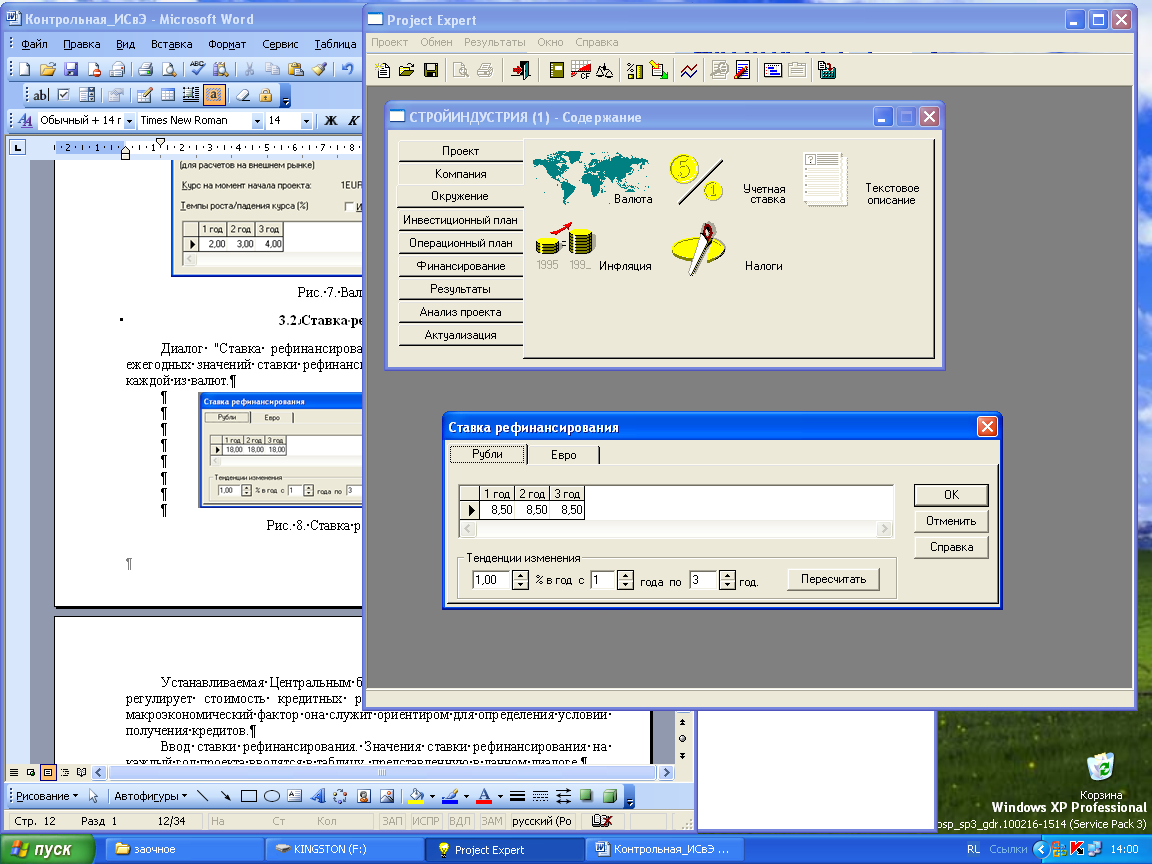Open the Рисование drawing menu dropdown
Viewport: 1152px width, 864px height.
pos(47,796)
